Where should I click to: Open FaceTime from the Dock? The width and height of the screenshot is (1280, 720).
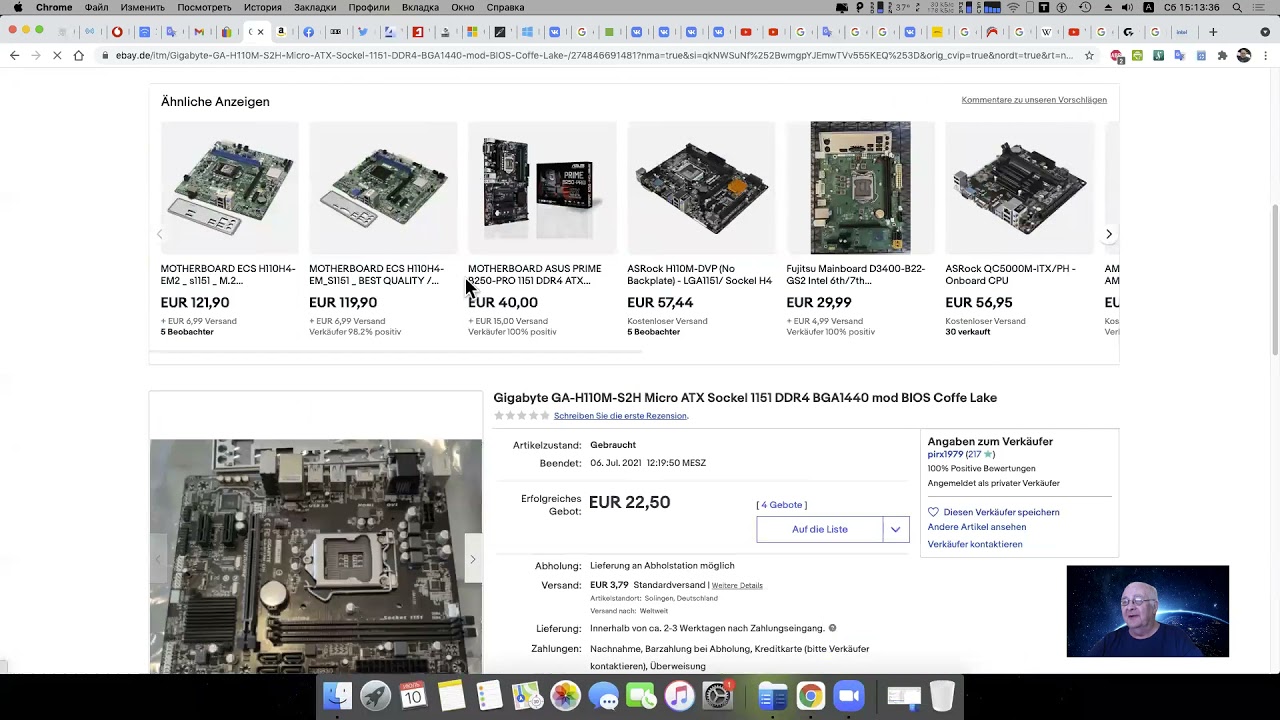(x=641, y=695)
